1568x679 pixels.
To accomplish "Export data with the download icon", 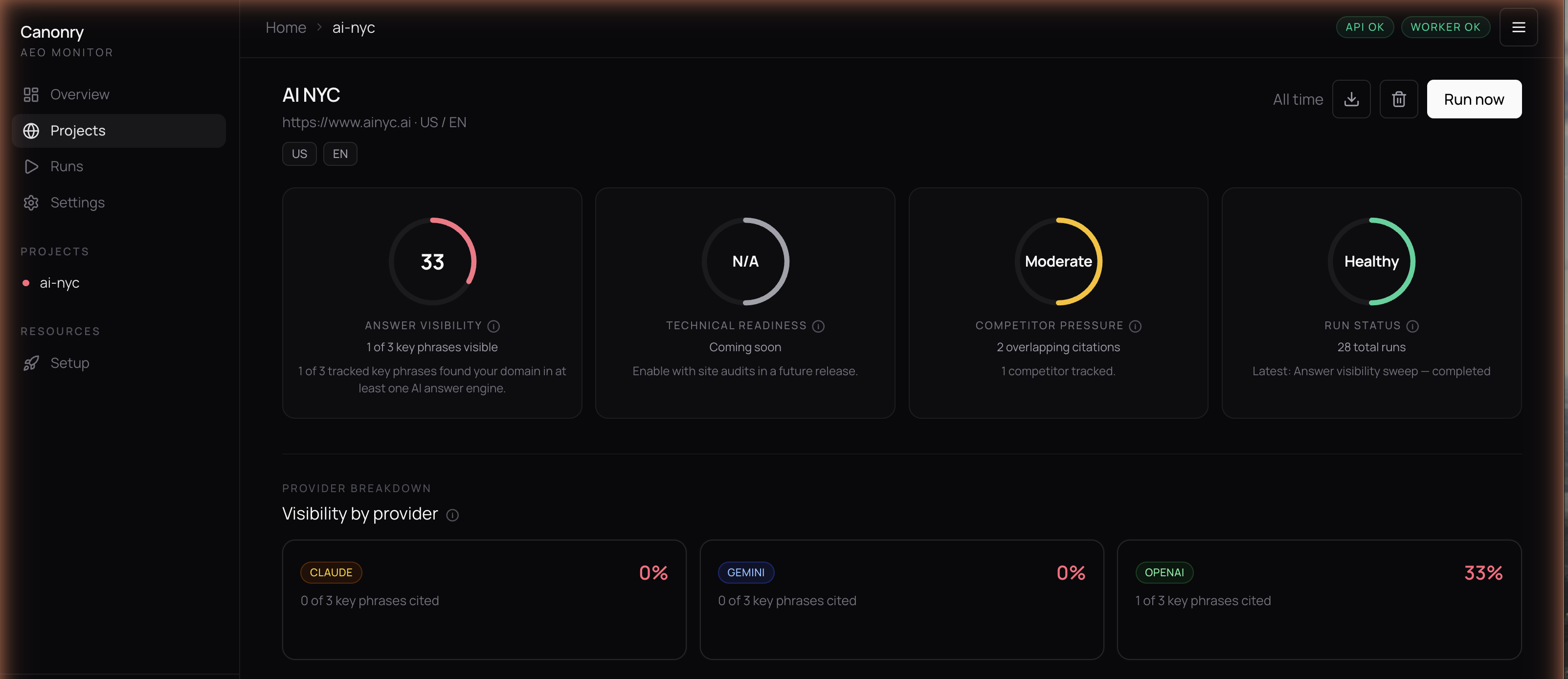I will (x=1351, y=99).
